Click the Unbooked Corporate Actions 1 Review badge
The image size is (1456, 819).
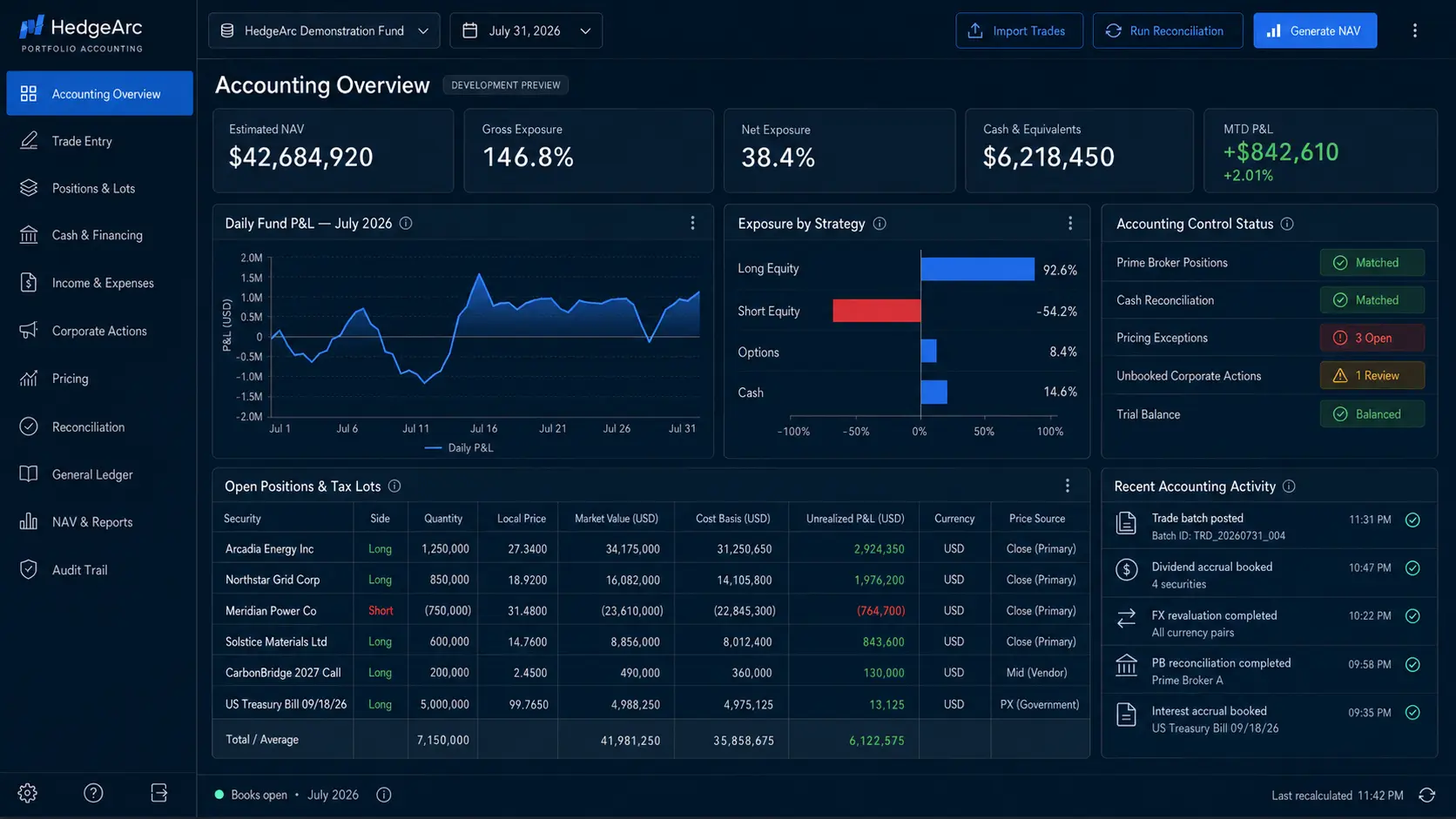[x=1372, y=376]
